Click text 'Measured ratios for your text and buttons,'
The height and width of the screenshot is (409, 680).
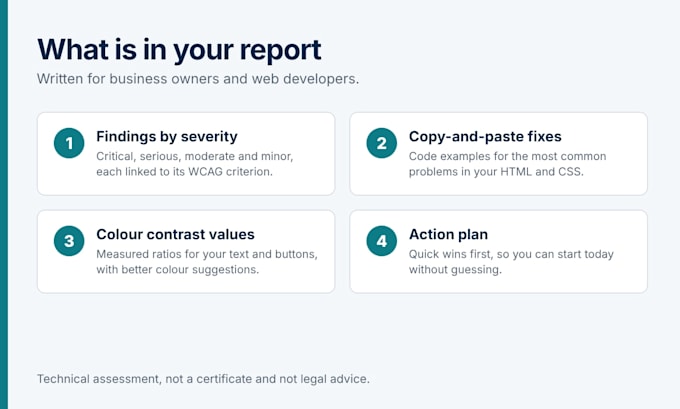tap(207, 254)
